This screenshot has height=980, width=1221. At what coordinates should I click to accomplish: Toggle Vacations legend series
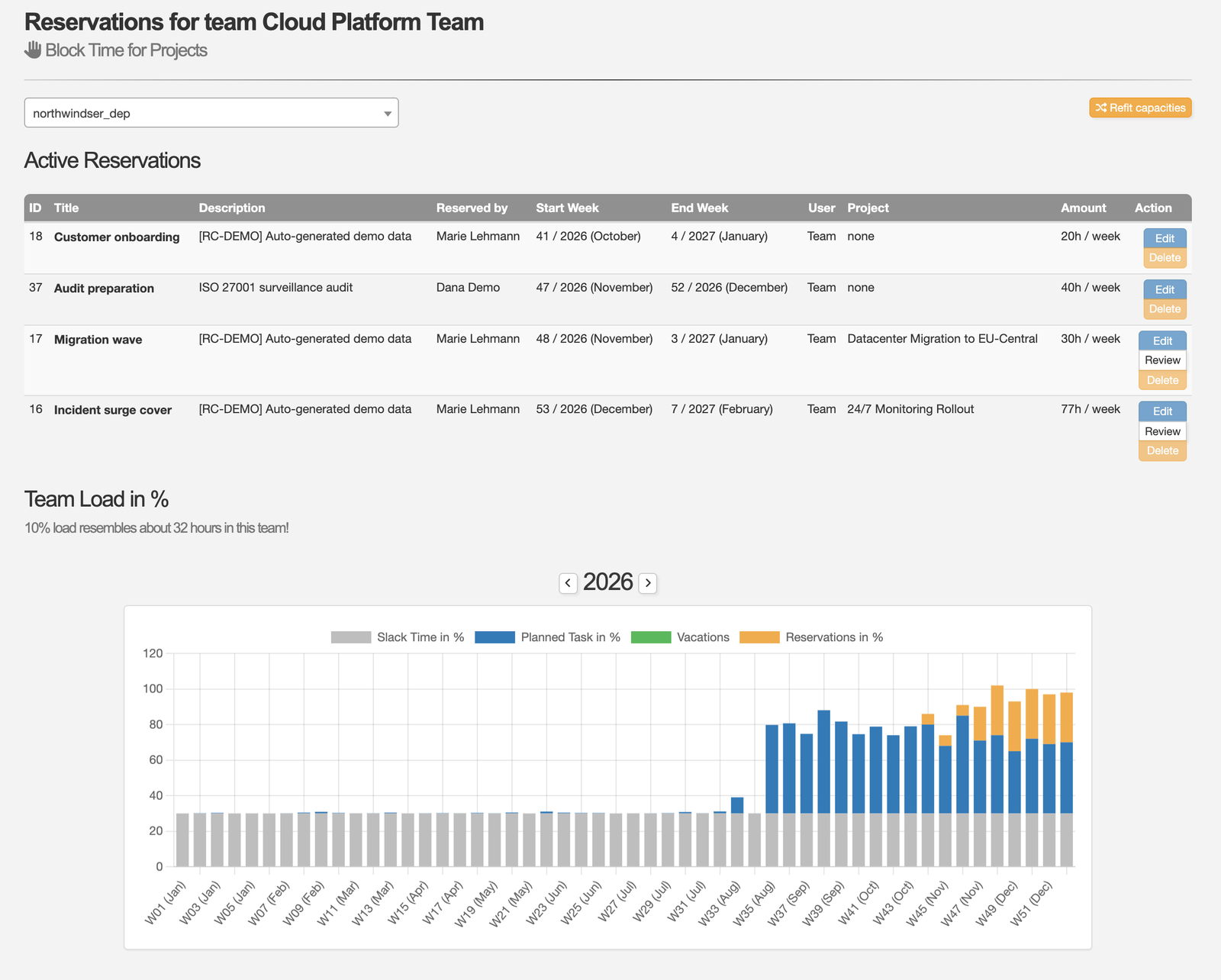(x=680, y=637)
